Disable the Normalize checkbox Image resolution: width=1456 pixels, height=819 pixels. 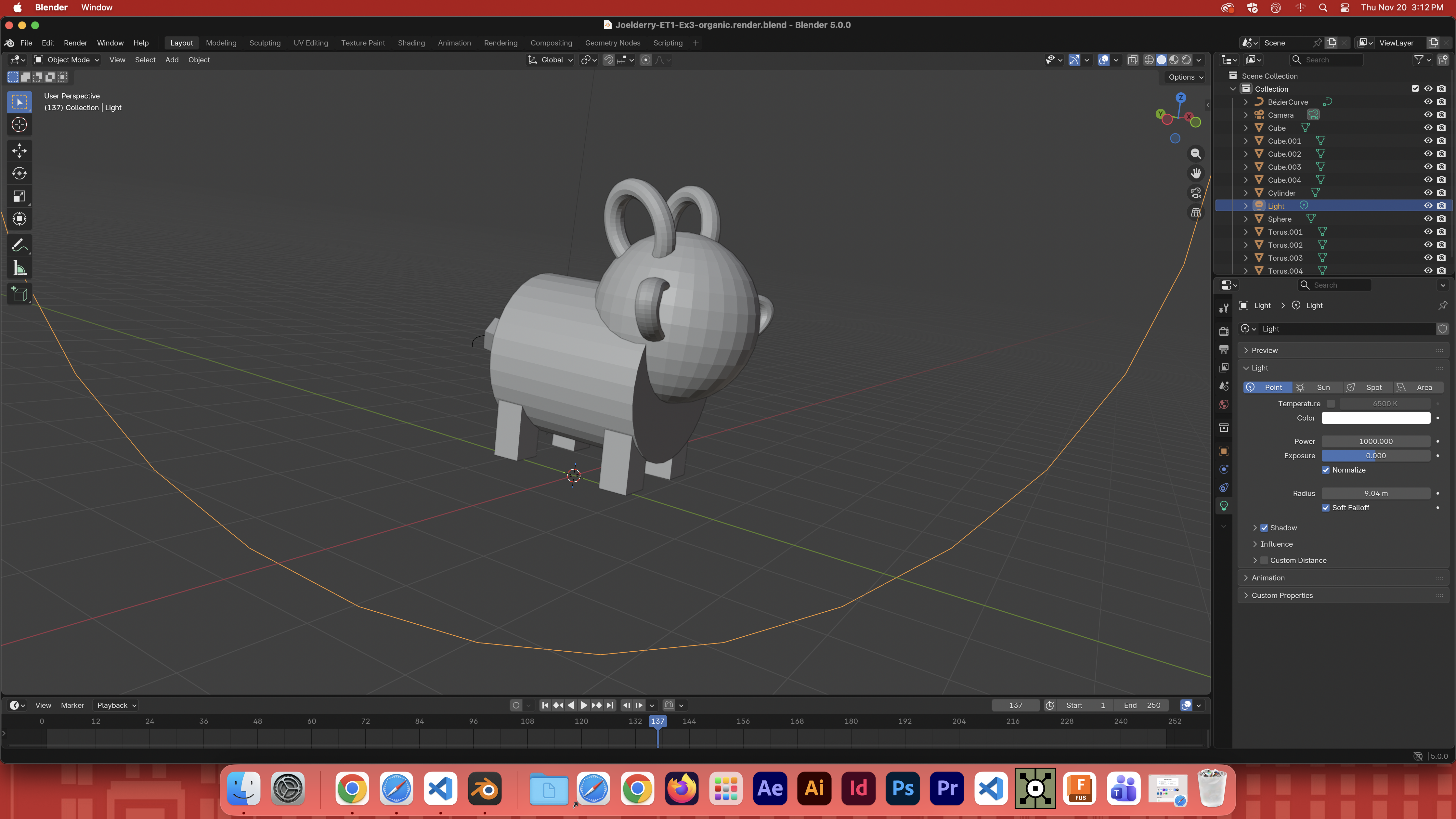(x=1325, y=470)
